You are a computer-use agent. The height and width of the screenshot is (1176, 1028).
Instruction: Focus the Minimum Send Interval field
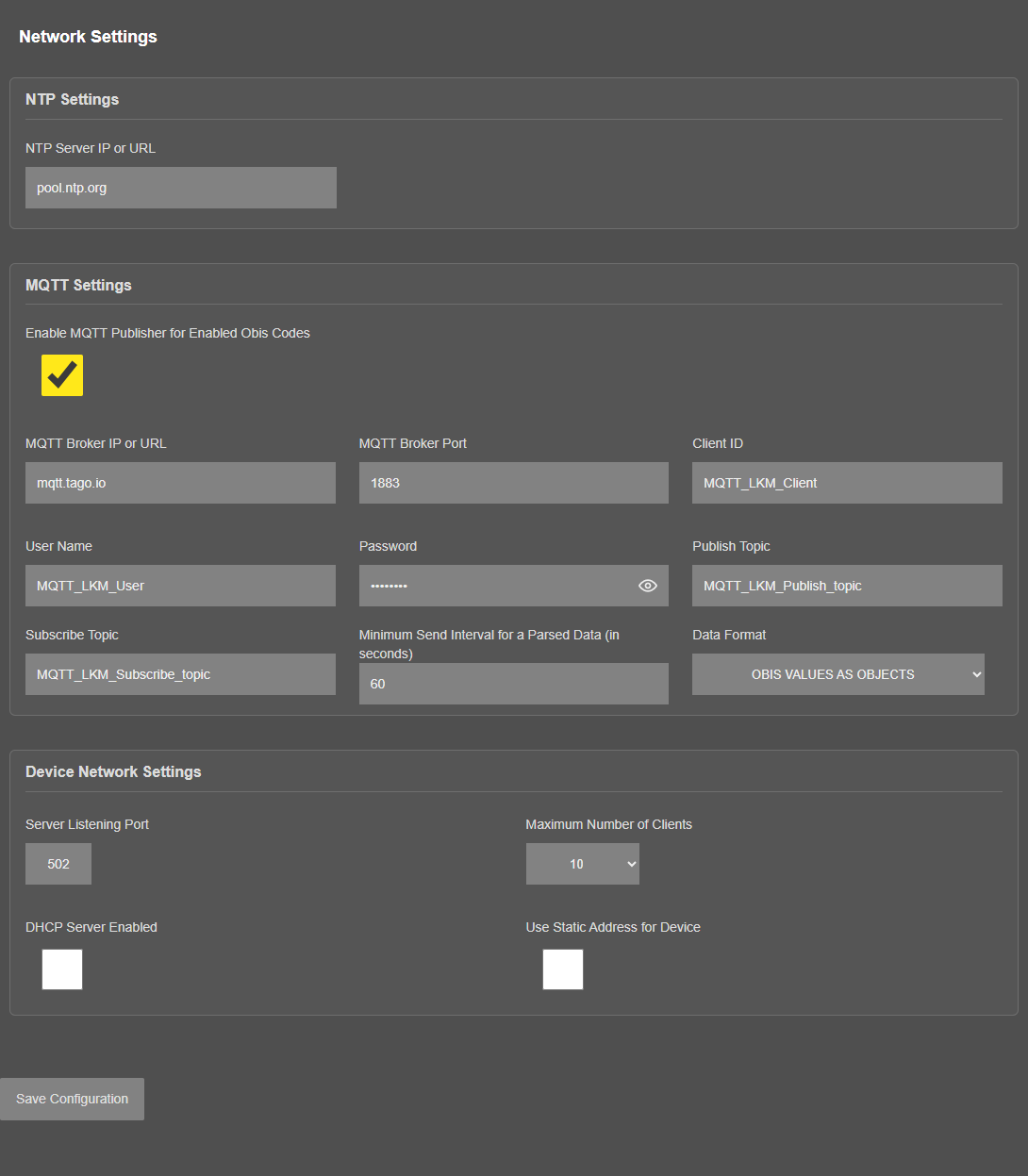coord(513,684)
